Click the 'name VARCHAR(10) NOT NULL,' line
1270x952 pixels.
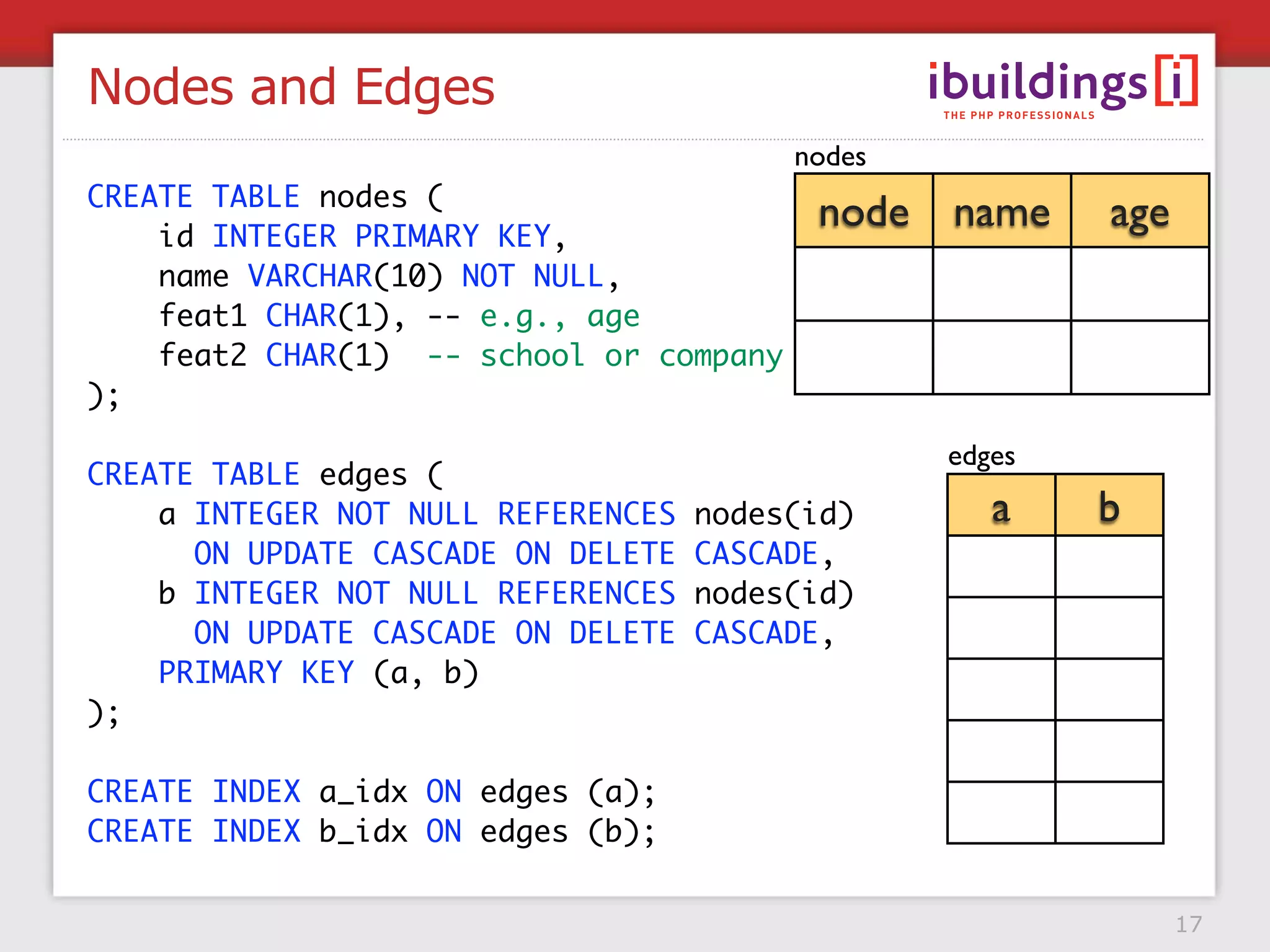[x=389, y=276]
